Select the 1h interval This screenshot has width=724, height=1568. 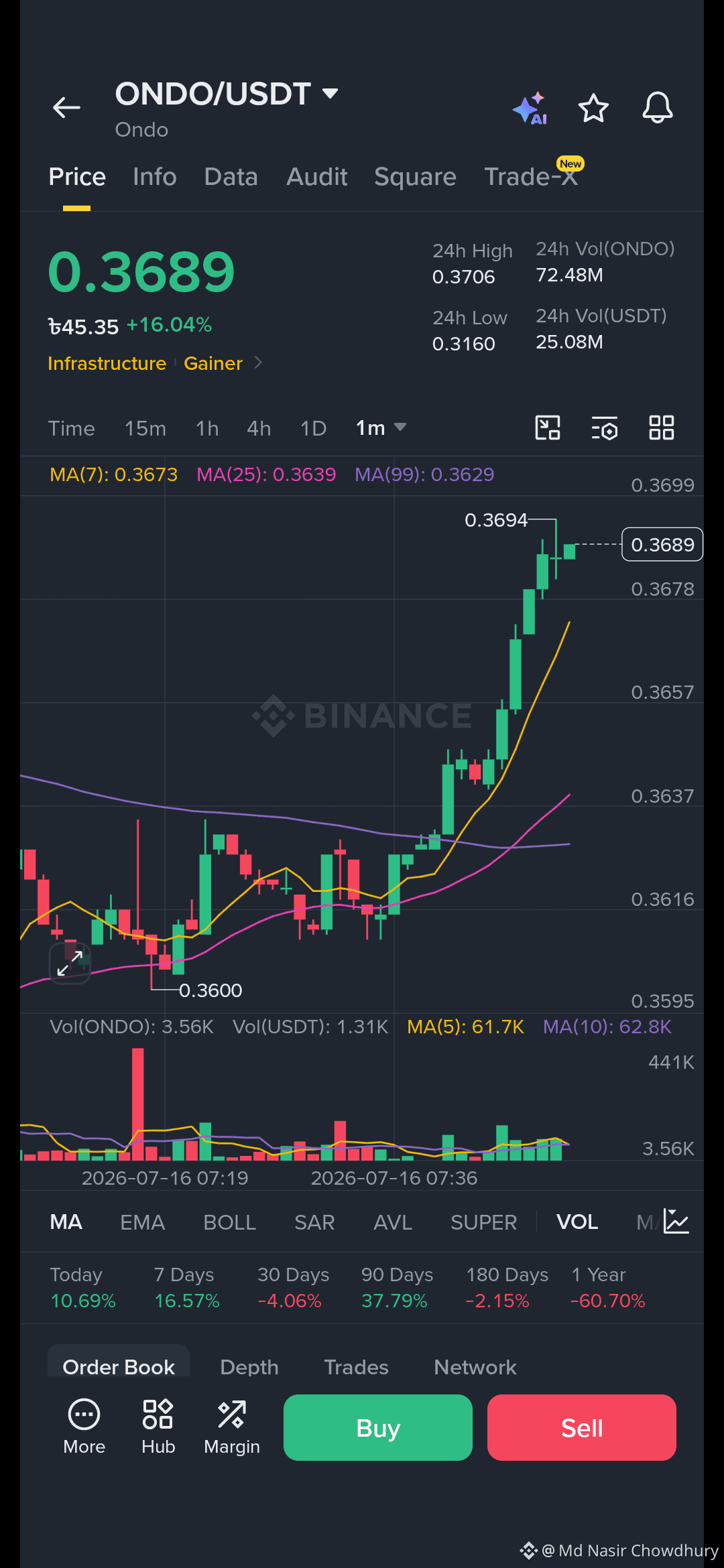[x=207, y=428]
